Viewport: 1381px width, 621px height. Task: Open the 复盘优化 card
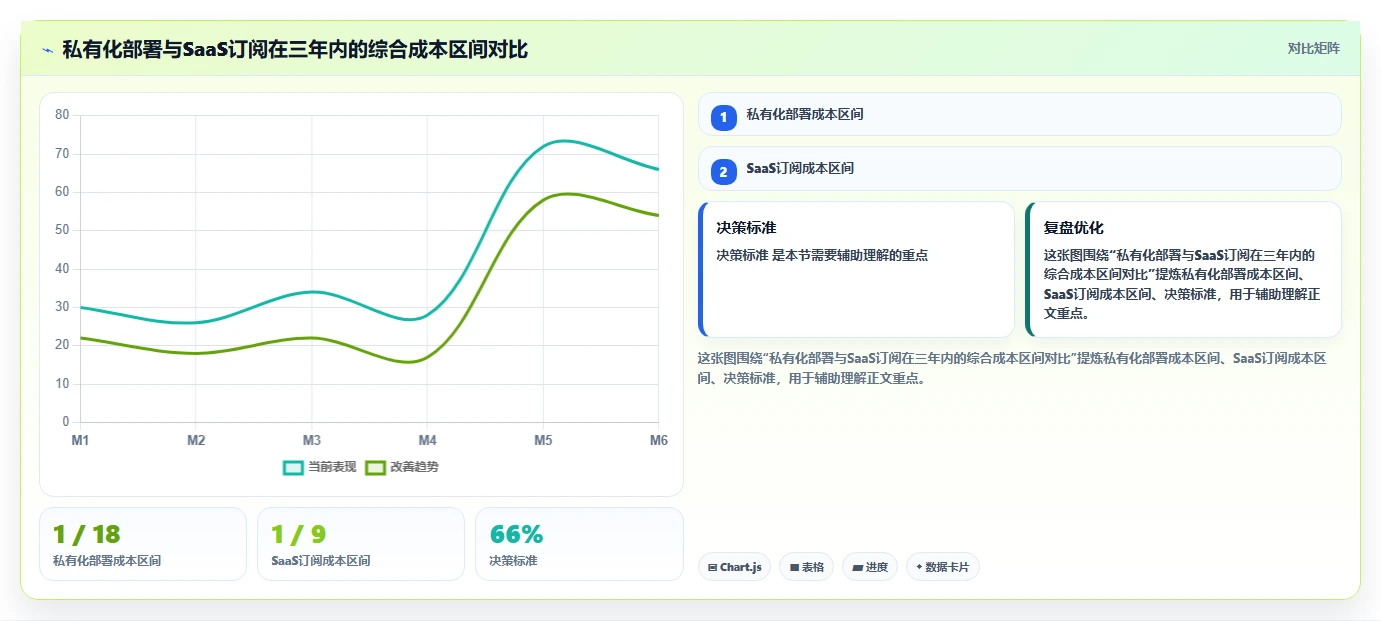click(1183, 269)
